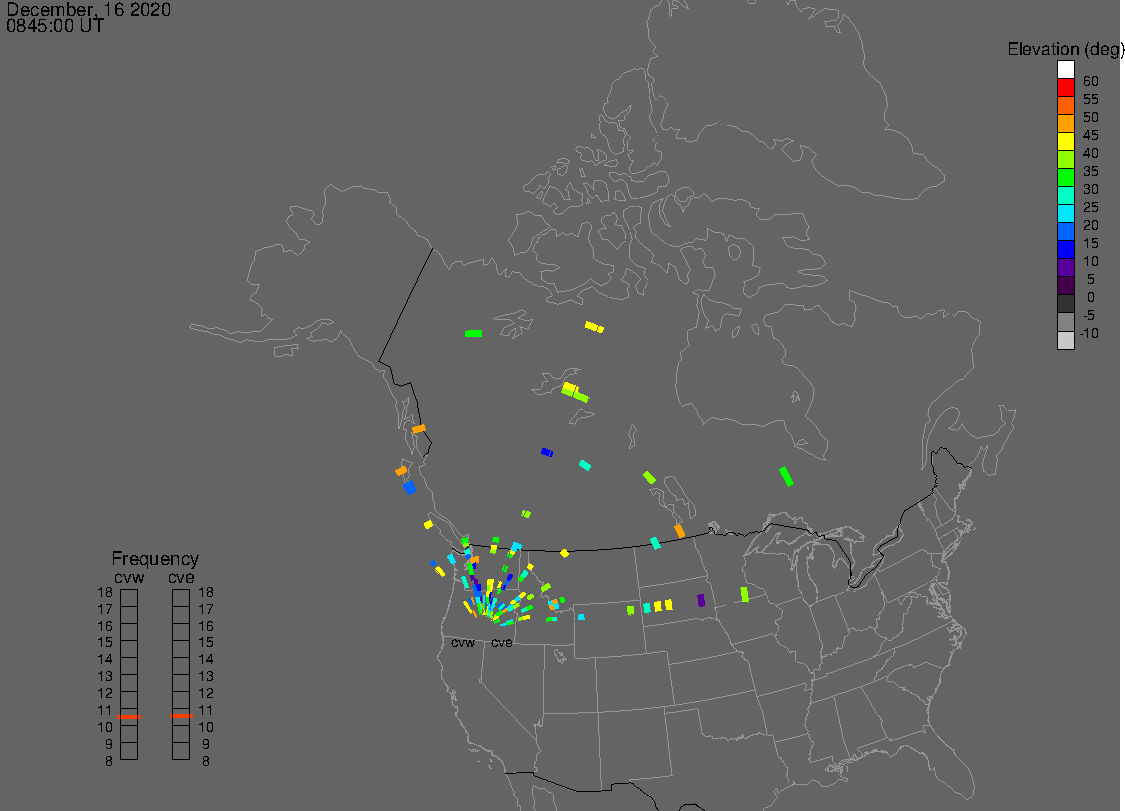Select the dark gray swatch between -5 and 0
This screenshot has width=1125, height=811.
[1065, 303]
